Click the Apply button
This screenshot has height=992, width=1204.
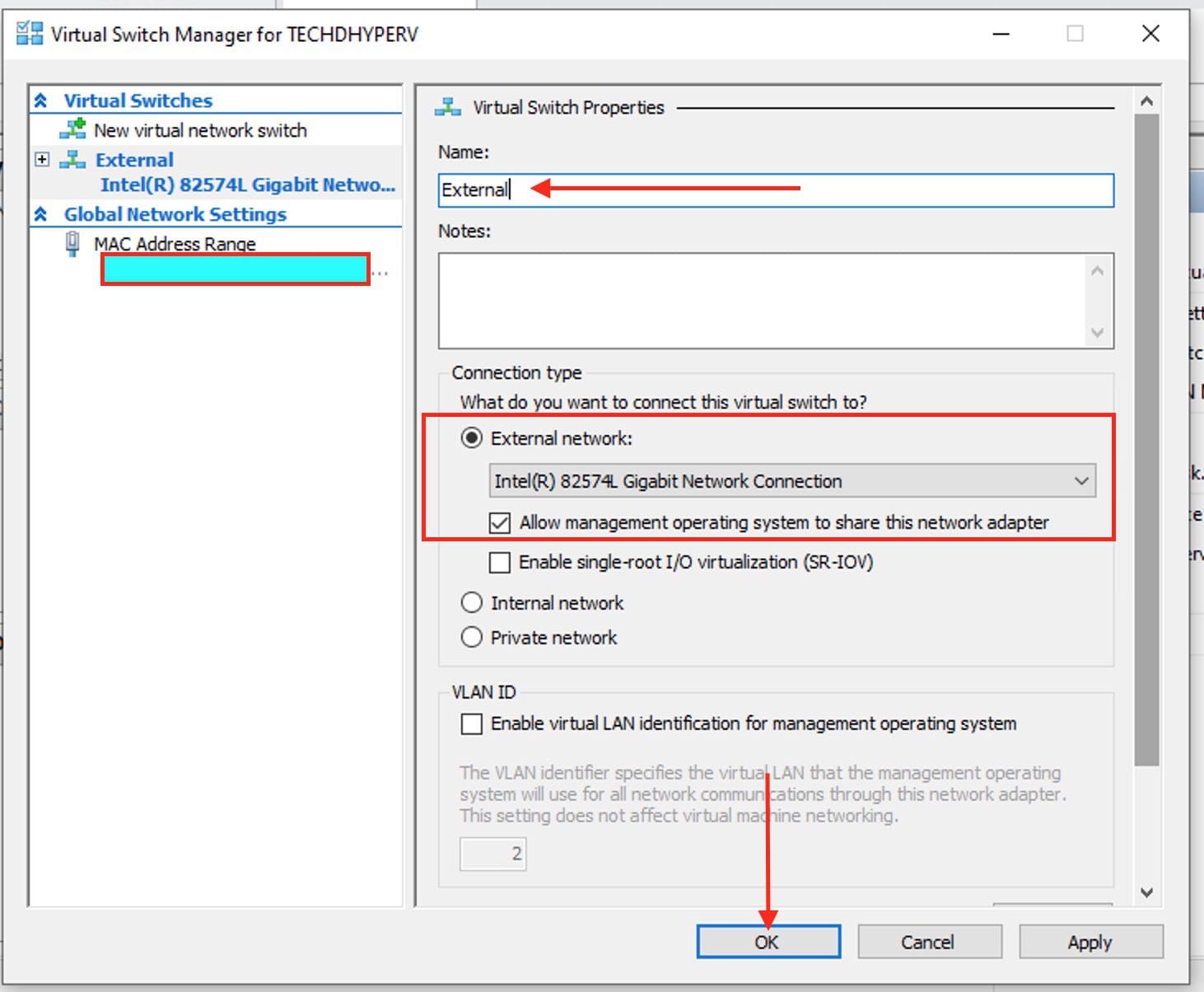point(1090,942)
